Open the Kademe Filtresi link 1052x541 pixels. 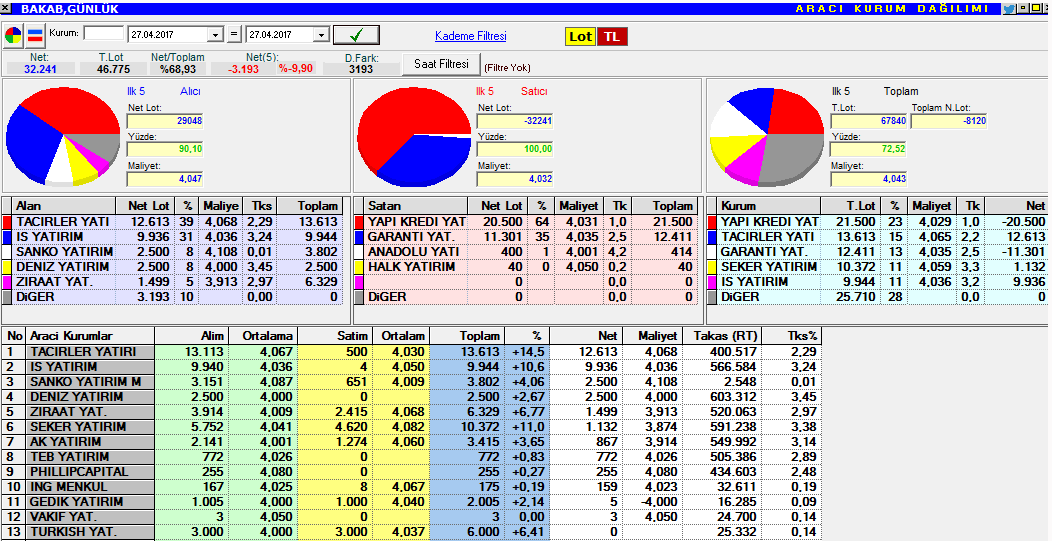click(470, 36)
